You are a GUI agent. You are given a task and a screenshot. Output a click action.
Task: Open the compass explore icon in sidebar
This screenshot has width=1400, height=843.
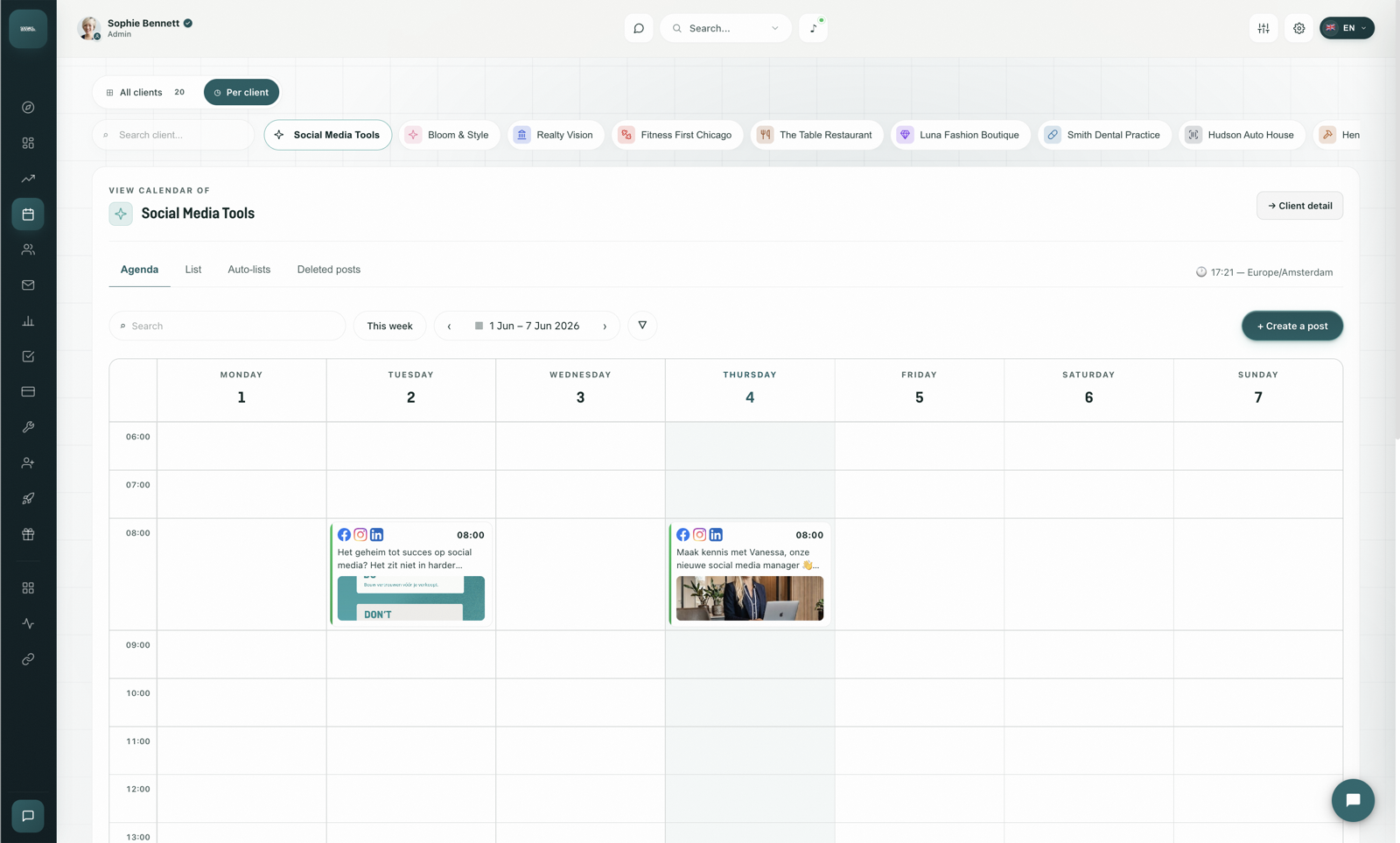tap(28, 107)
